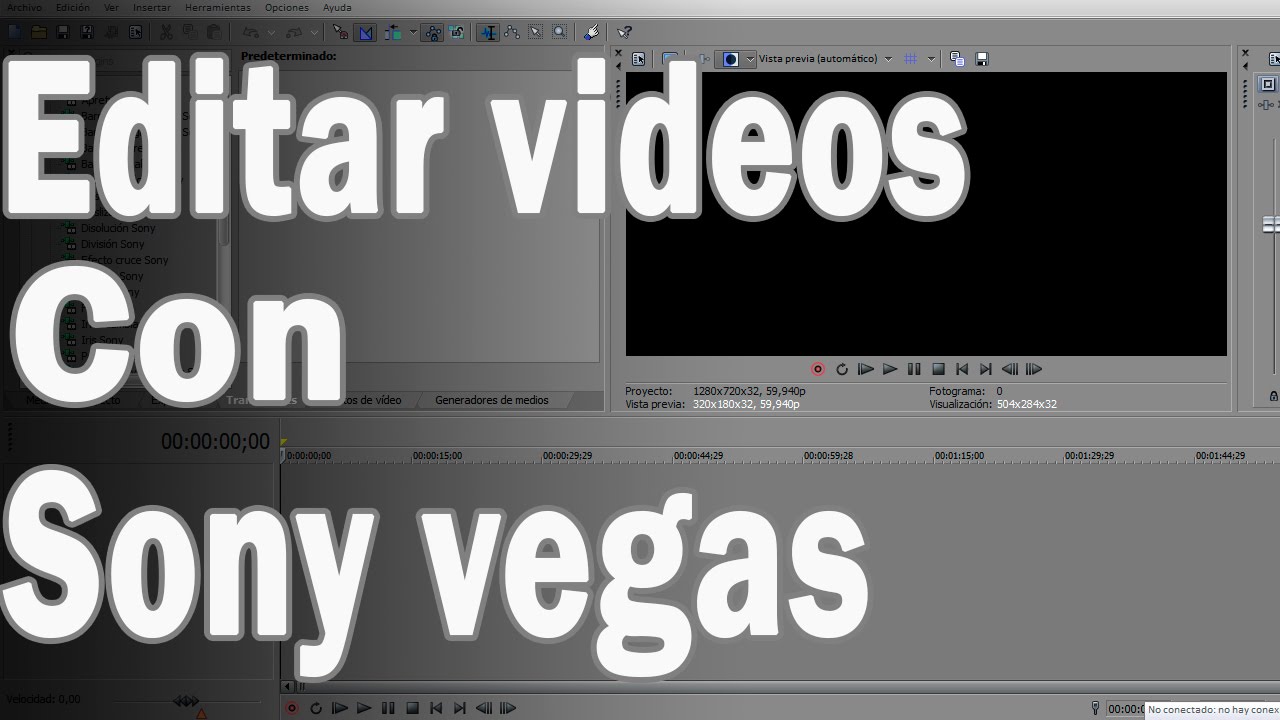Click the timeline record button

[x=292, y=708]
